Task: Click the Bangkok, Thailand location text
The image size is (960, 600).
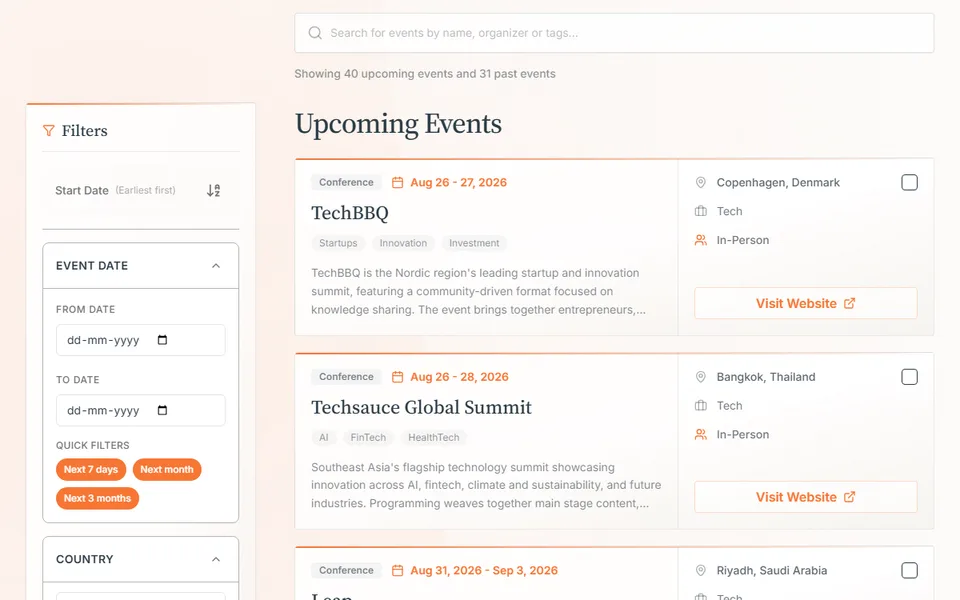Action: (x=766, y=377)
